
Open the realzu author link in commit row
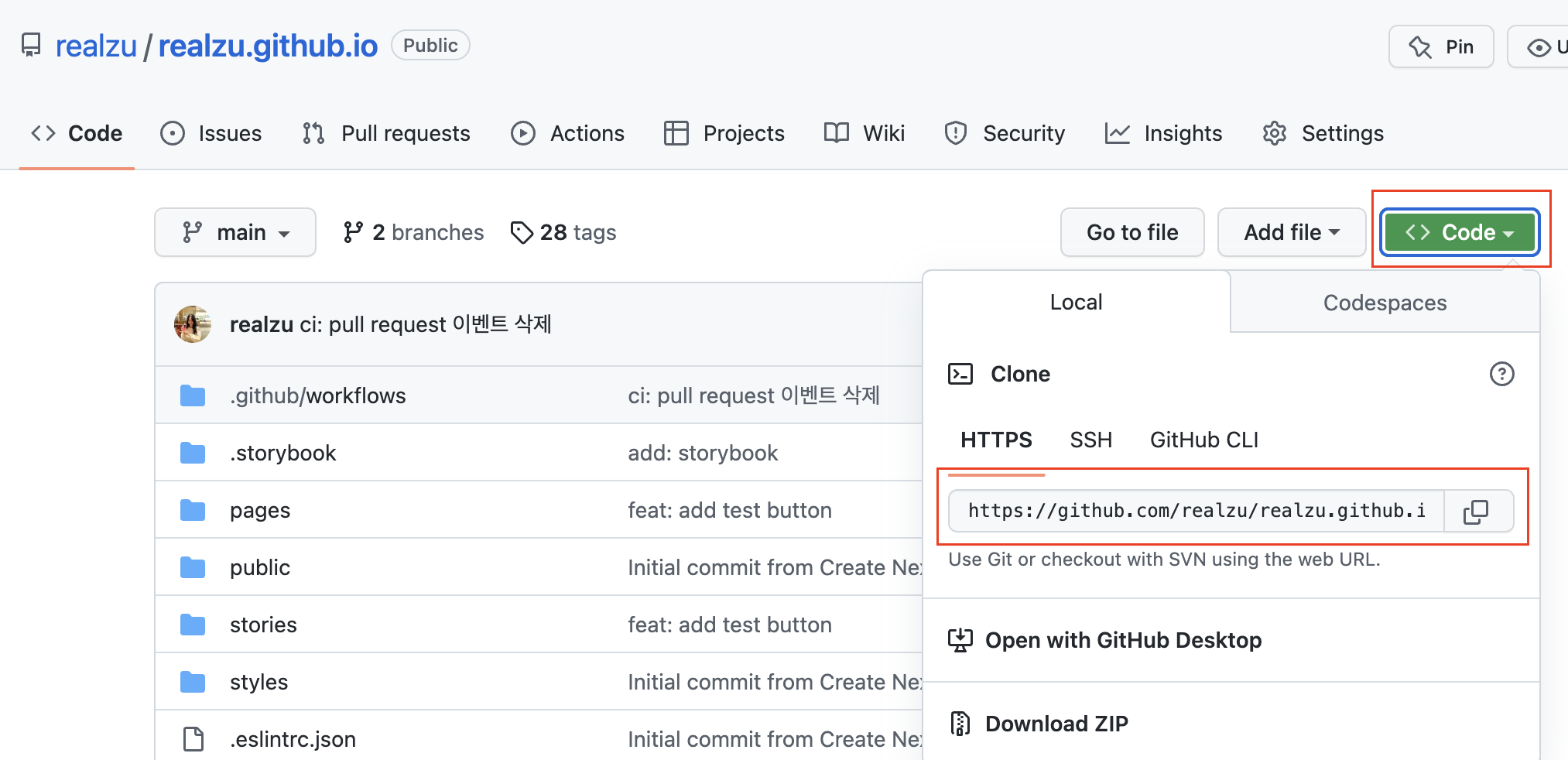pos(262,324)
